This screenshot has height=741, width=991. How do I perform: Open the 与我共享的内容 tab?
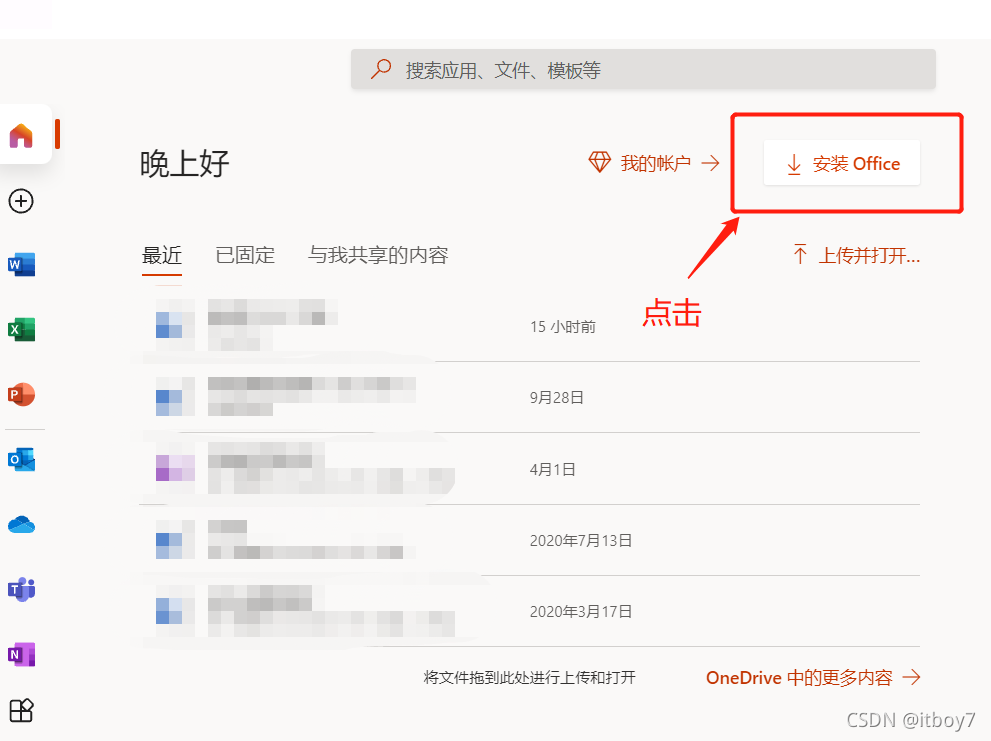point(378,255)
